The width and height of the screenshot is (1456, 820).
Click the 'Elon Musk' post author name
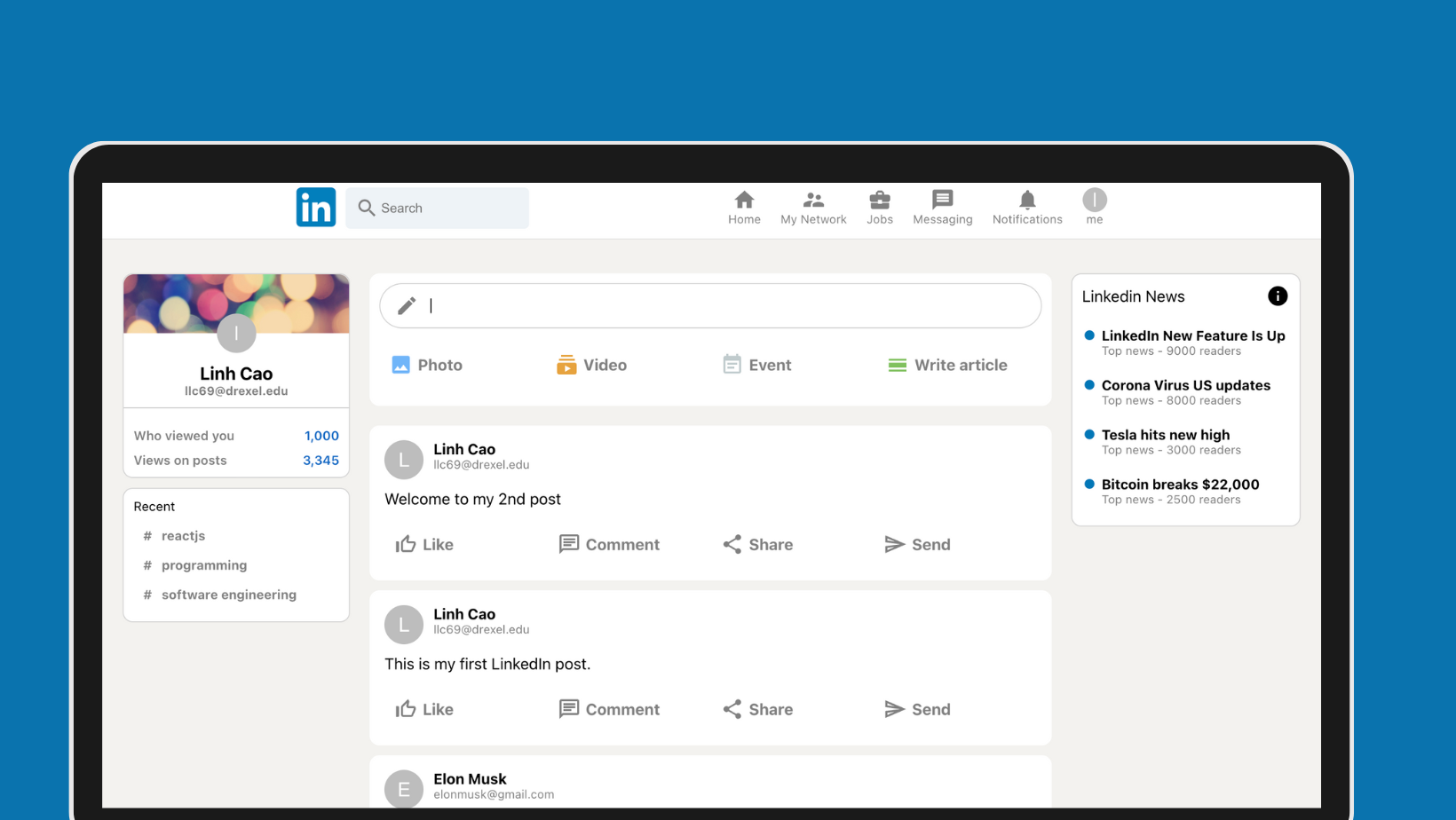coord(470,779)
